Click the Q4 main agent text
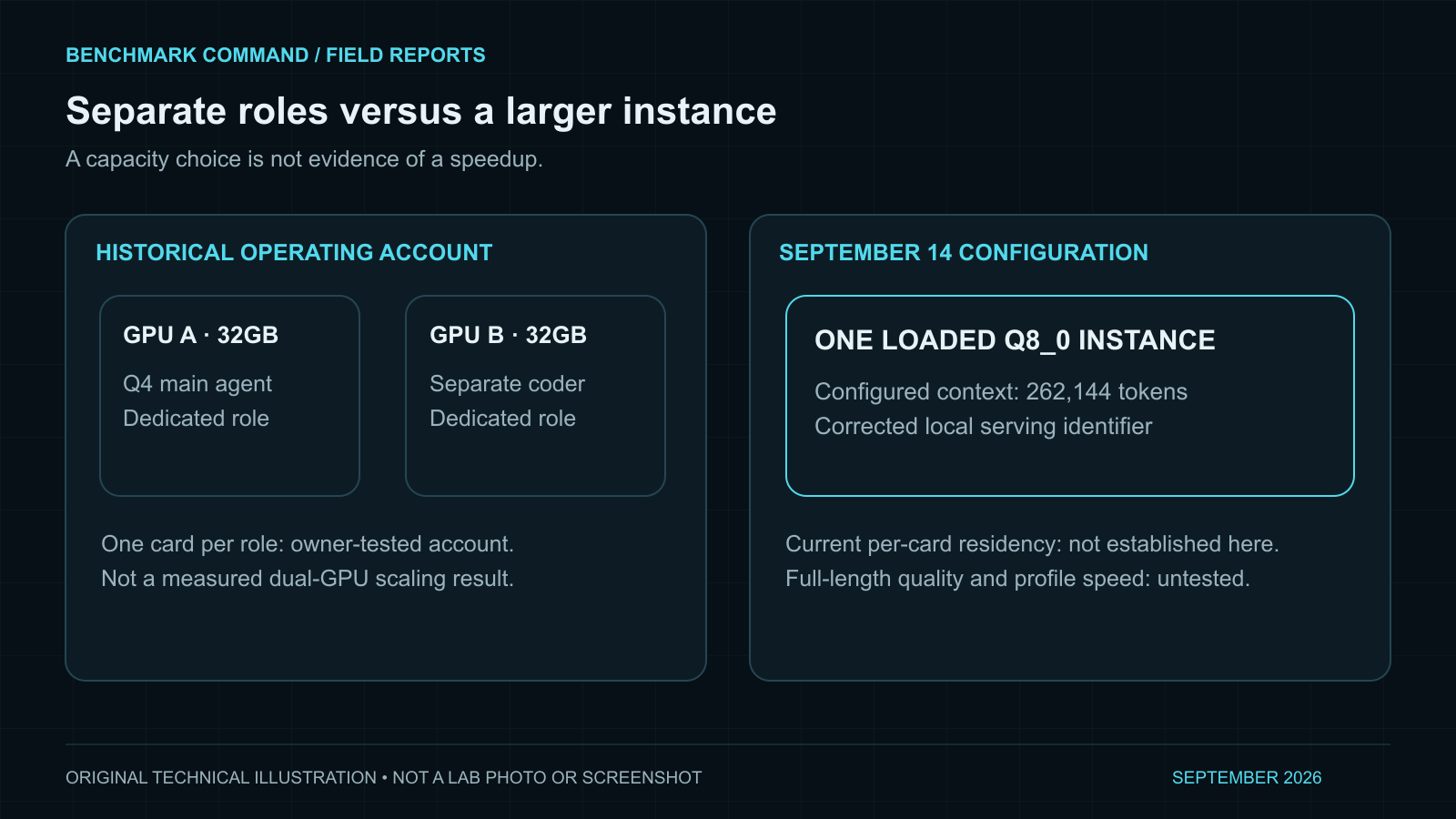1456x819 pixels. click(x=197, y=384)
